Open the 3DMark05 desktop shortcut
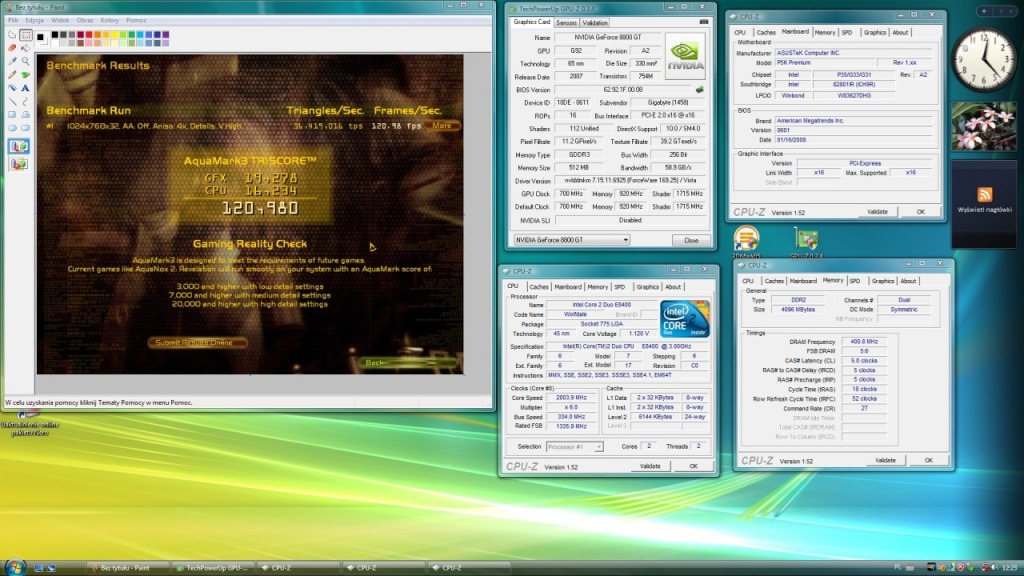Image resolution: width=1024 pixels, height=576 pixels. [x=746, y=242]
